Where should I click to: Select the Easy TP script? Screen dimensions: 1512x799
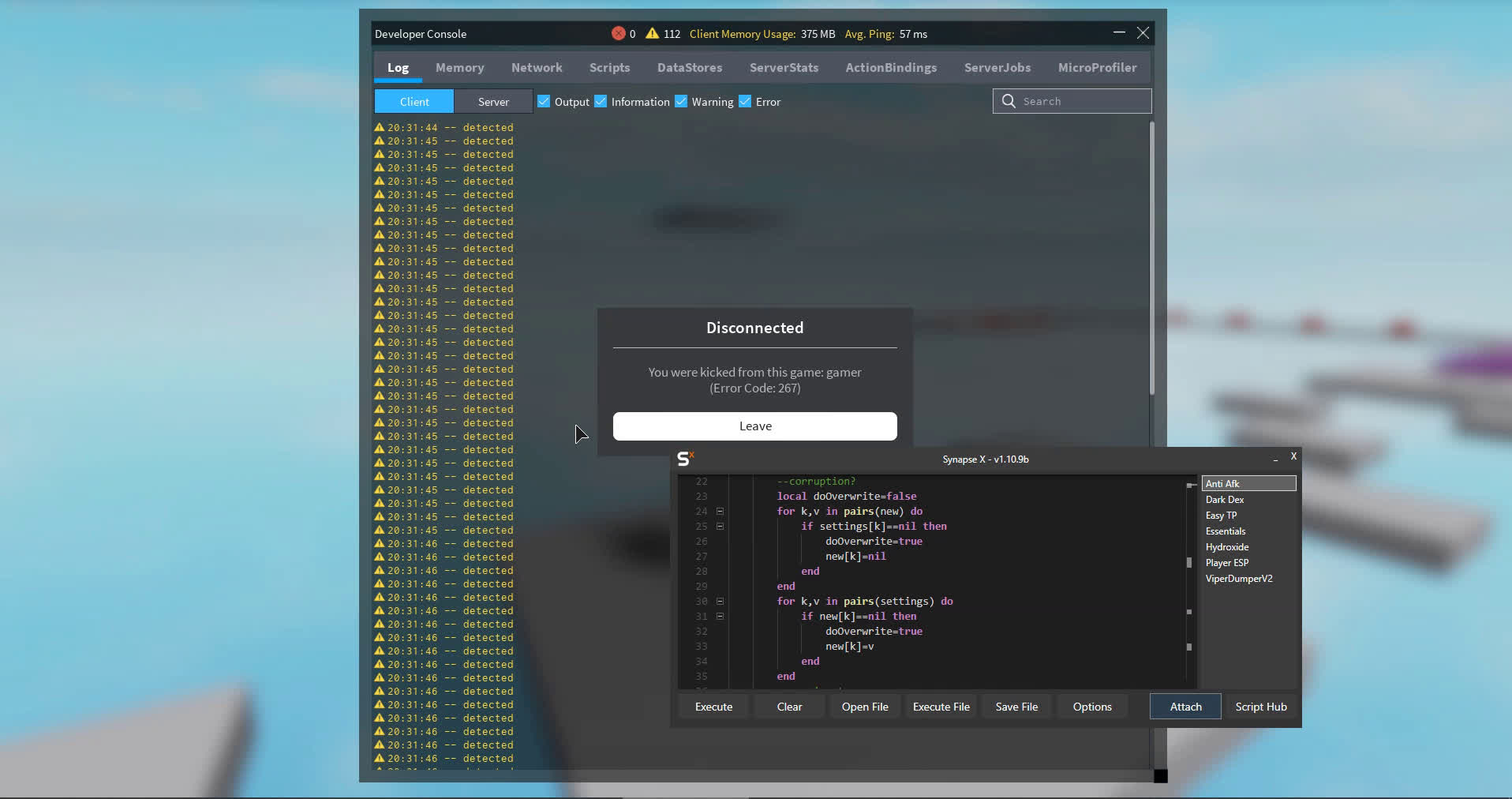tap(1249, 516)
